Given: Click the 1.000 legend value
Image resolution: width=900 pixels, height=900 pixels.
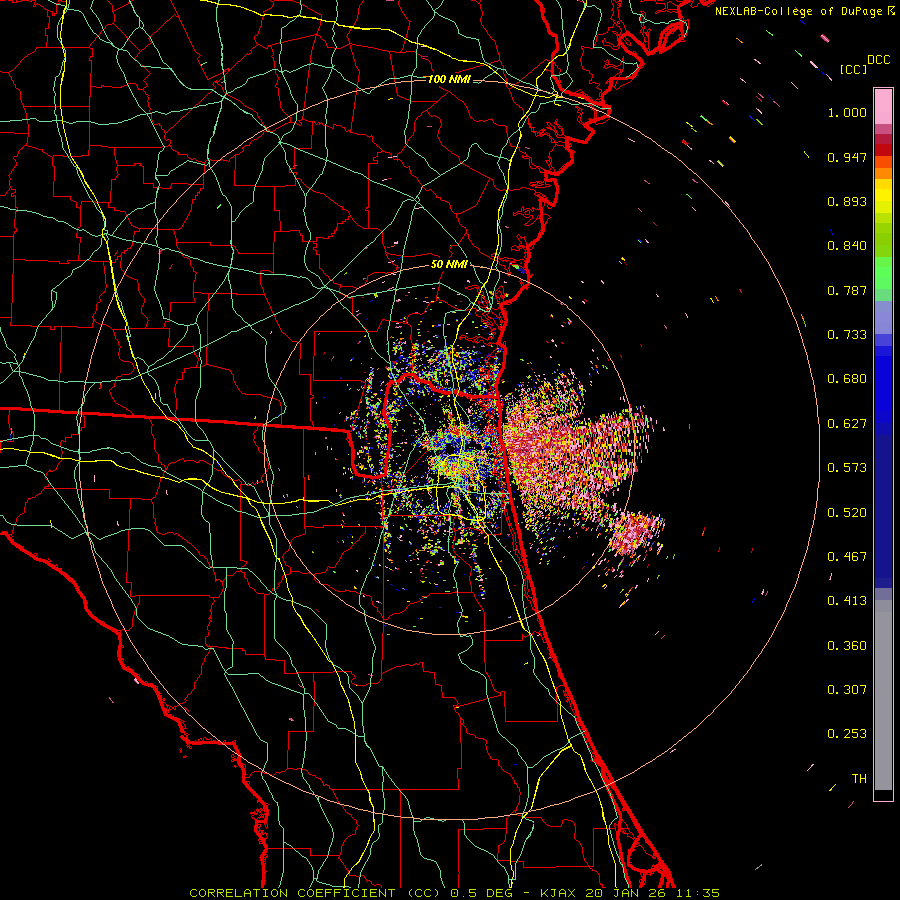Looking at the screenshot, I should coord(847,112).
